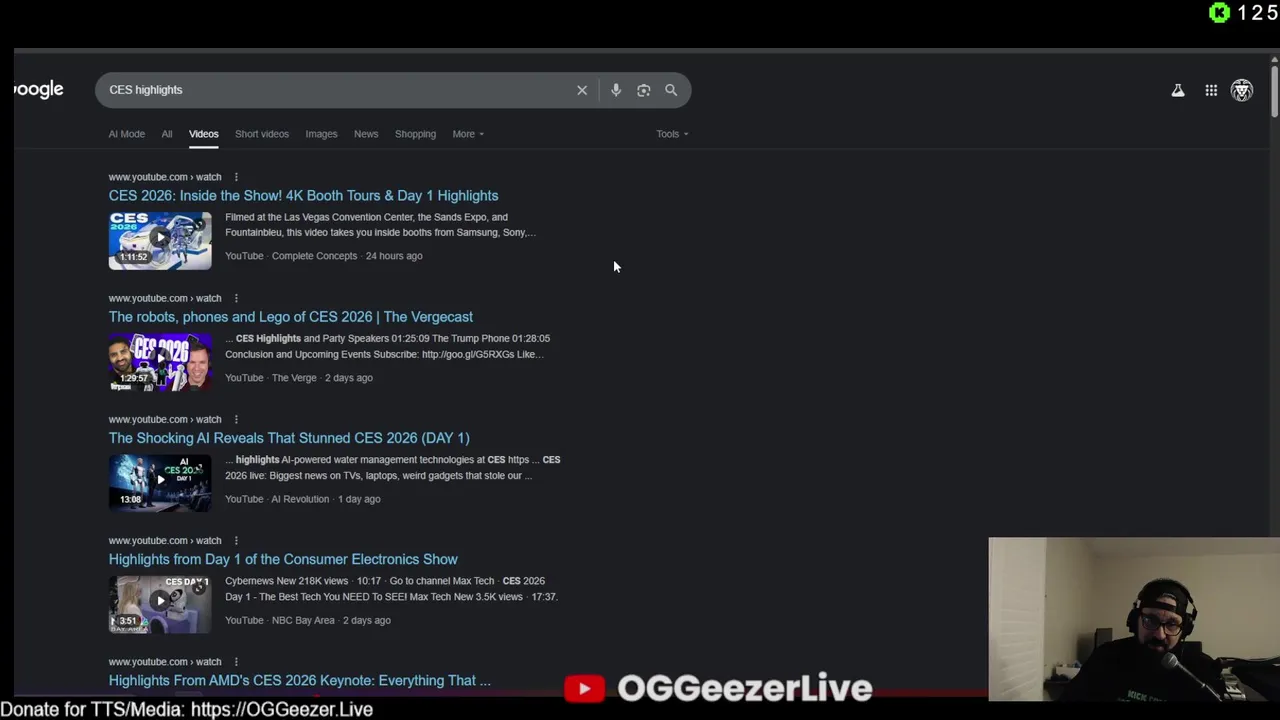Viewport: 1280px width, 720px height.
Task: Open the Short videos tab
Action: (262, 134)
